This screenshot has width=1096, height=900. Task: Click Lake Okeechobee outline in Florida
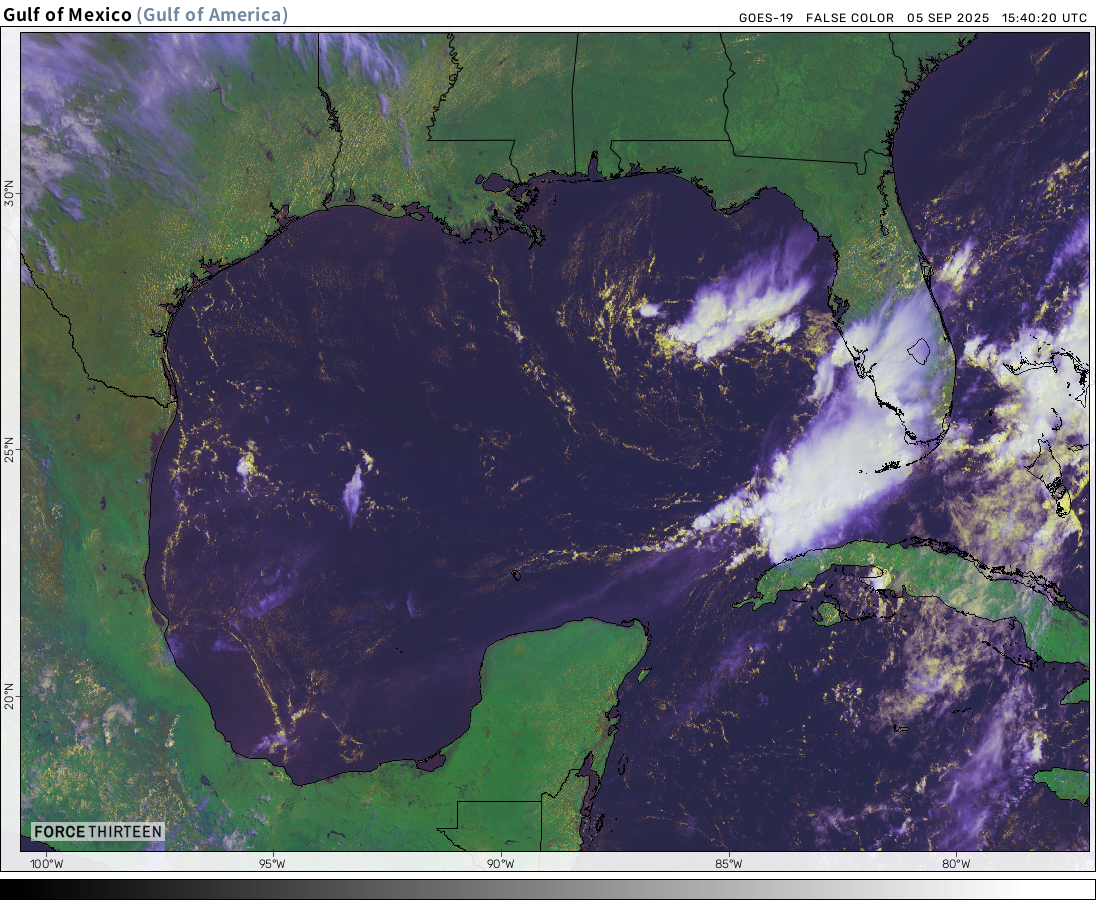[919, 350]
